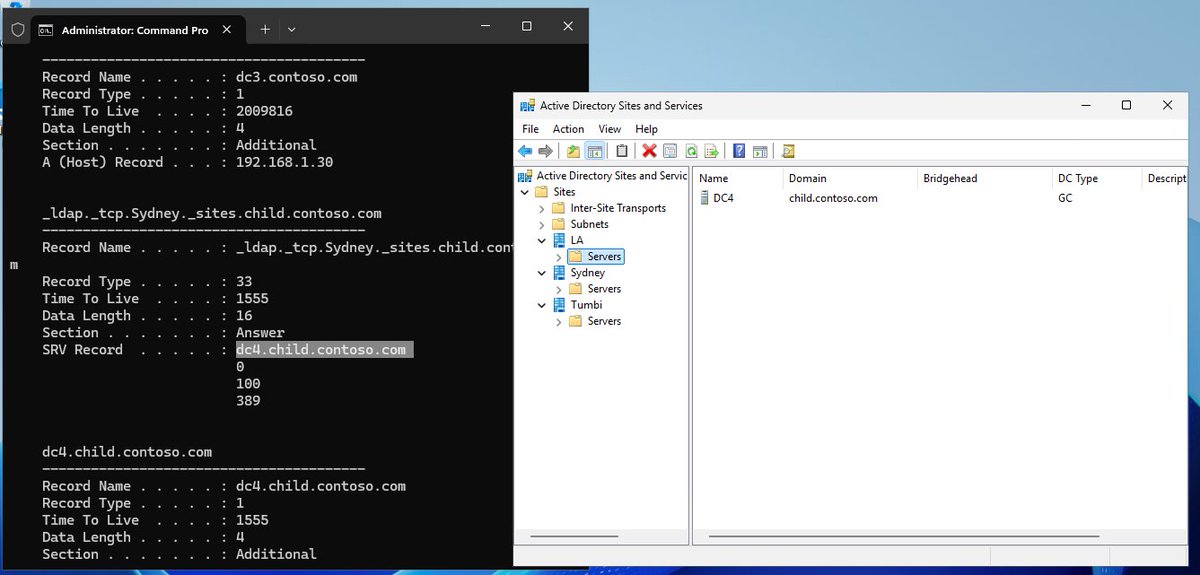Toggle the Show/Hide Console Tree icon
The height and width of the screenshot is (575, 1200).
[594, 151]
